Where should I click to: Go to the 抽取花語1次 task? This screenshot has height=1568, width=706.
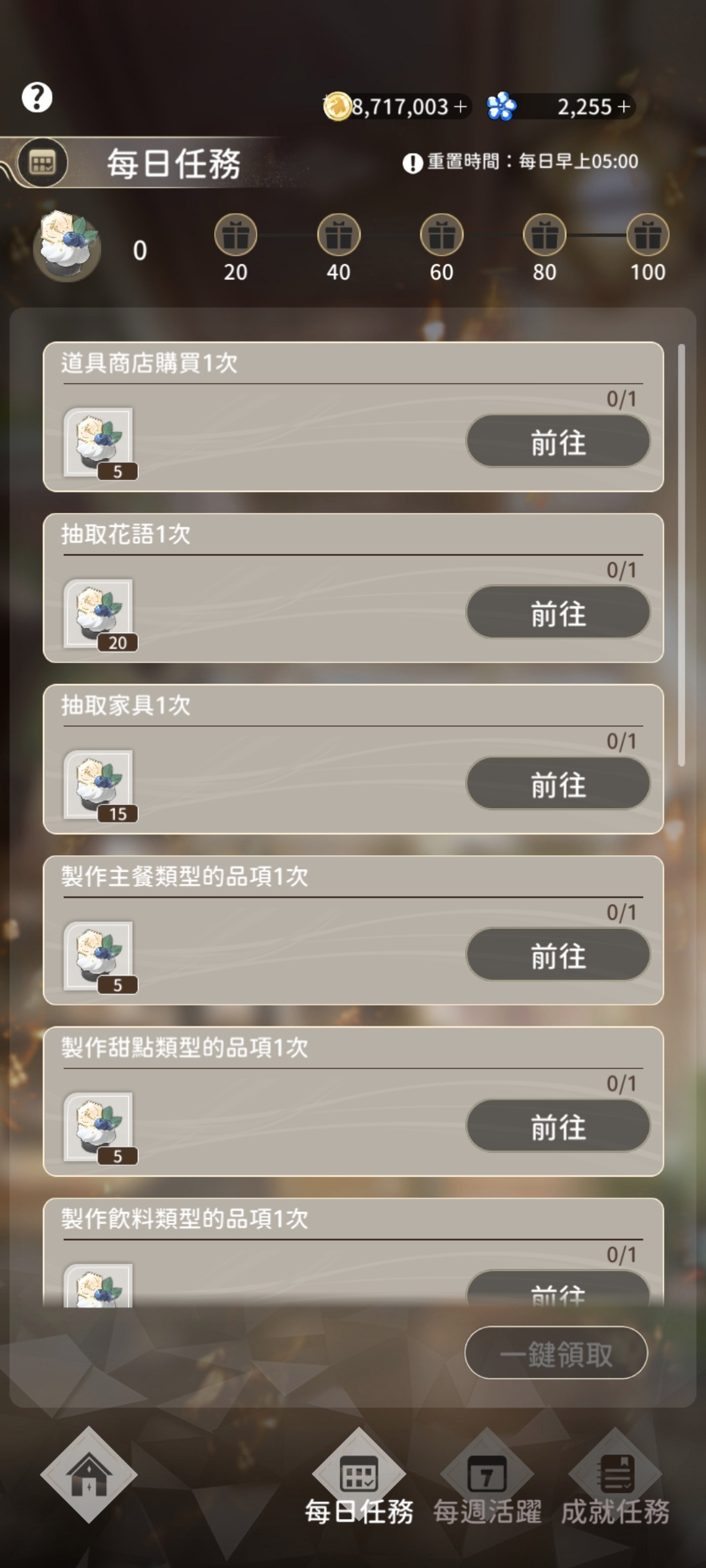(558, 612)
